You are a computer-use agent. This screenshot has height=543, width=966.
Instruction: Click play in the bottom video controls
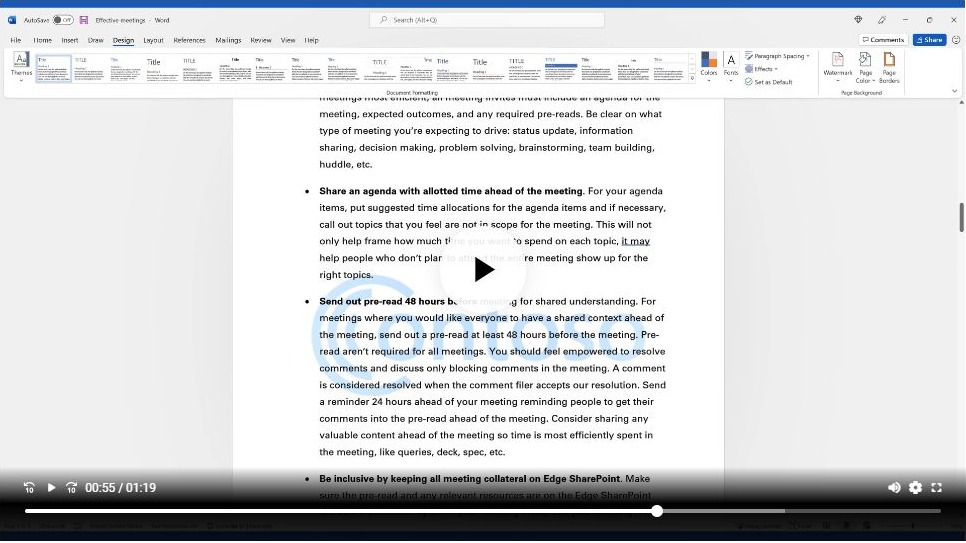[x=51, y=488]
